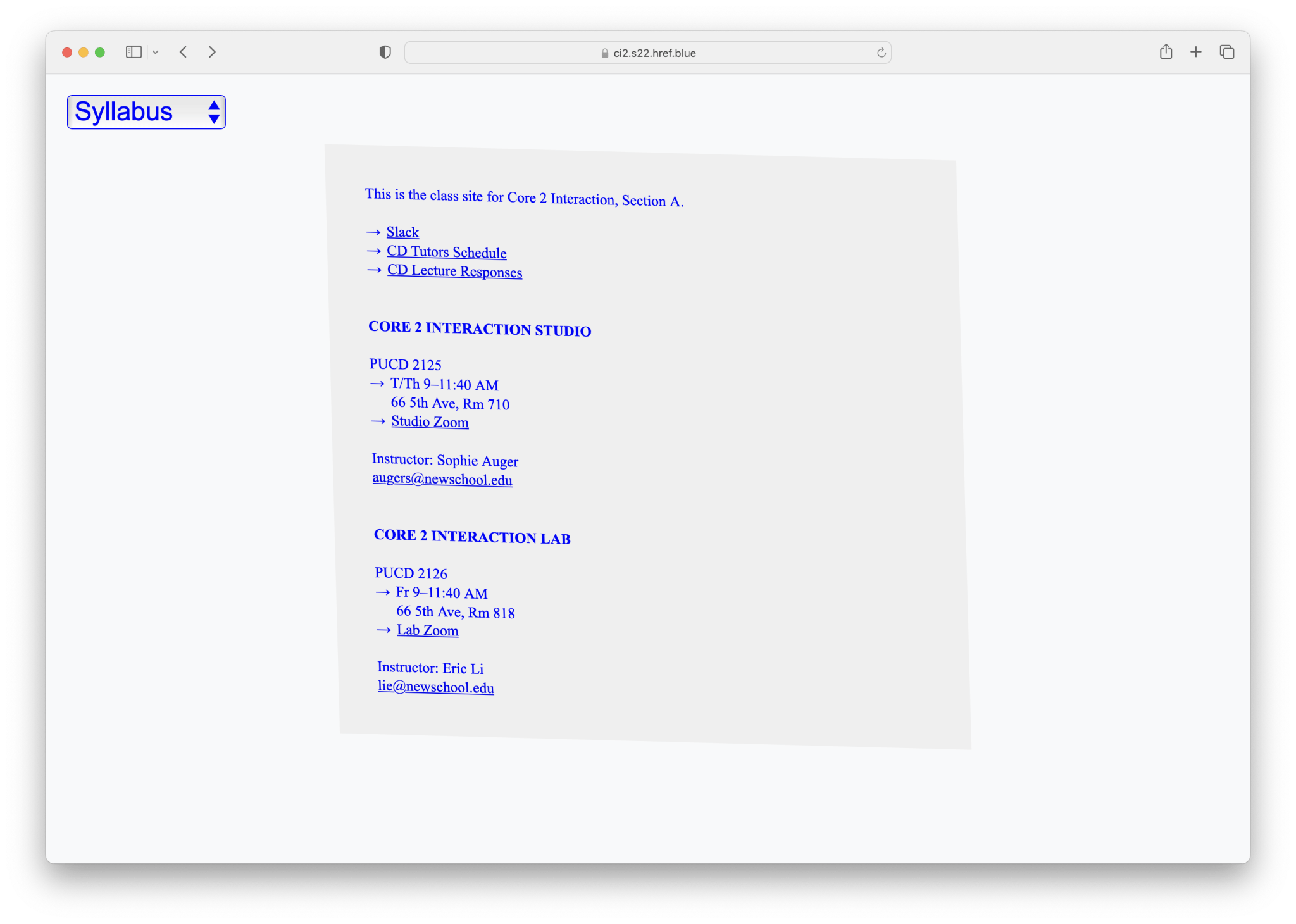The image size is (1296, 924).
Task: Email augers@newschool.edu
Action: click(442, 479)
